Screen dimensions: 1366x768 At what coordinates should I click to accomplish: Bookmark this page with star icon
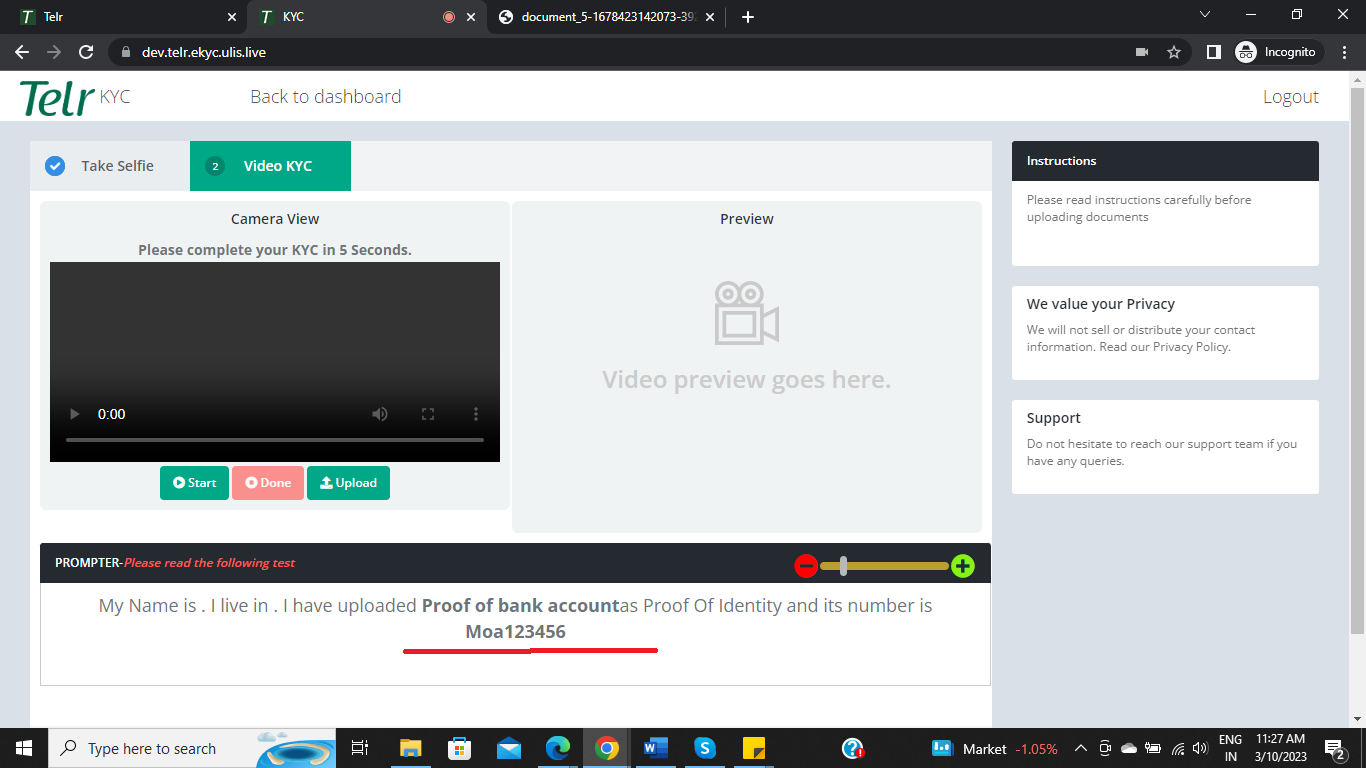pos(1174,52)
